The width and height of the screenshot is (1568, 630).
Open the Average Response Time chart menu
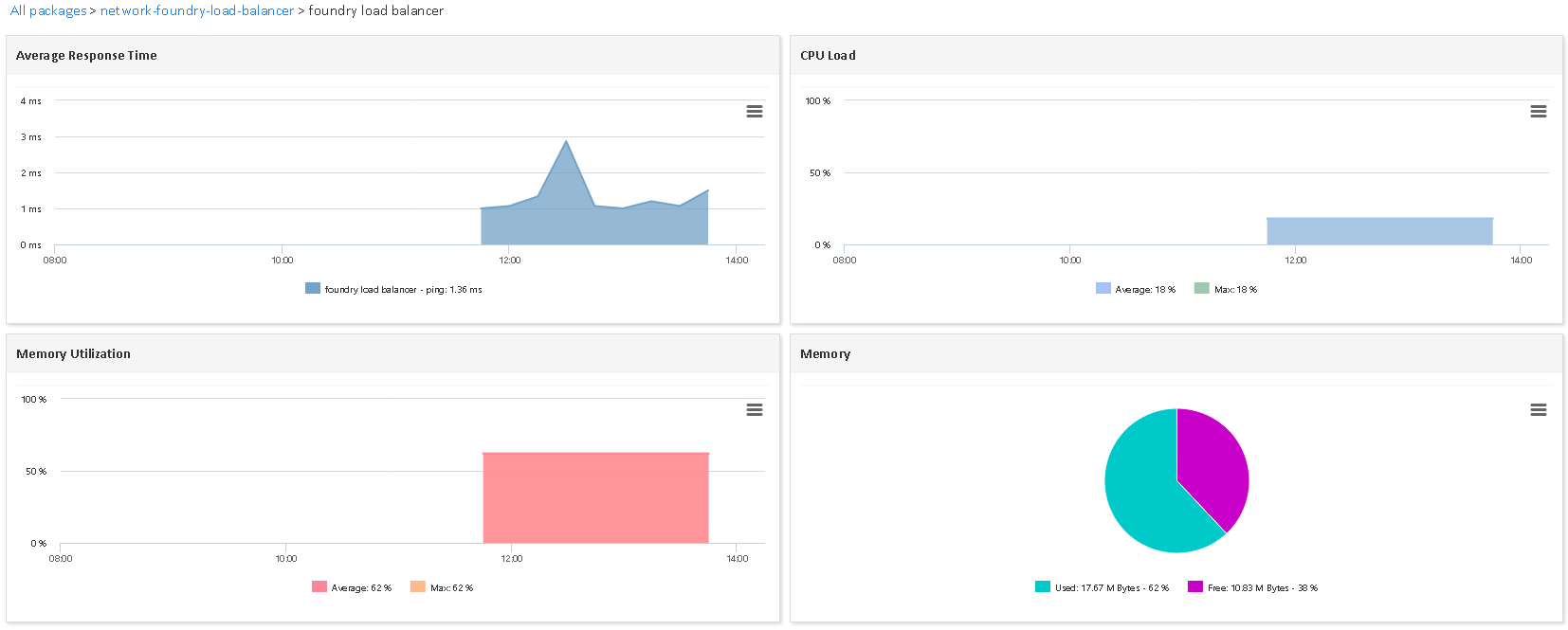[755, 112]
